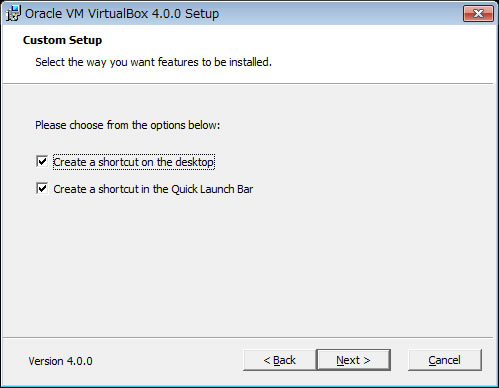This screenshot has width=499, height=388.
Task: Click the 'Version 4.0.0' label
Action: coord(61,361)
